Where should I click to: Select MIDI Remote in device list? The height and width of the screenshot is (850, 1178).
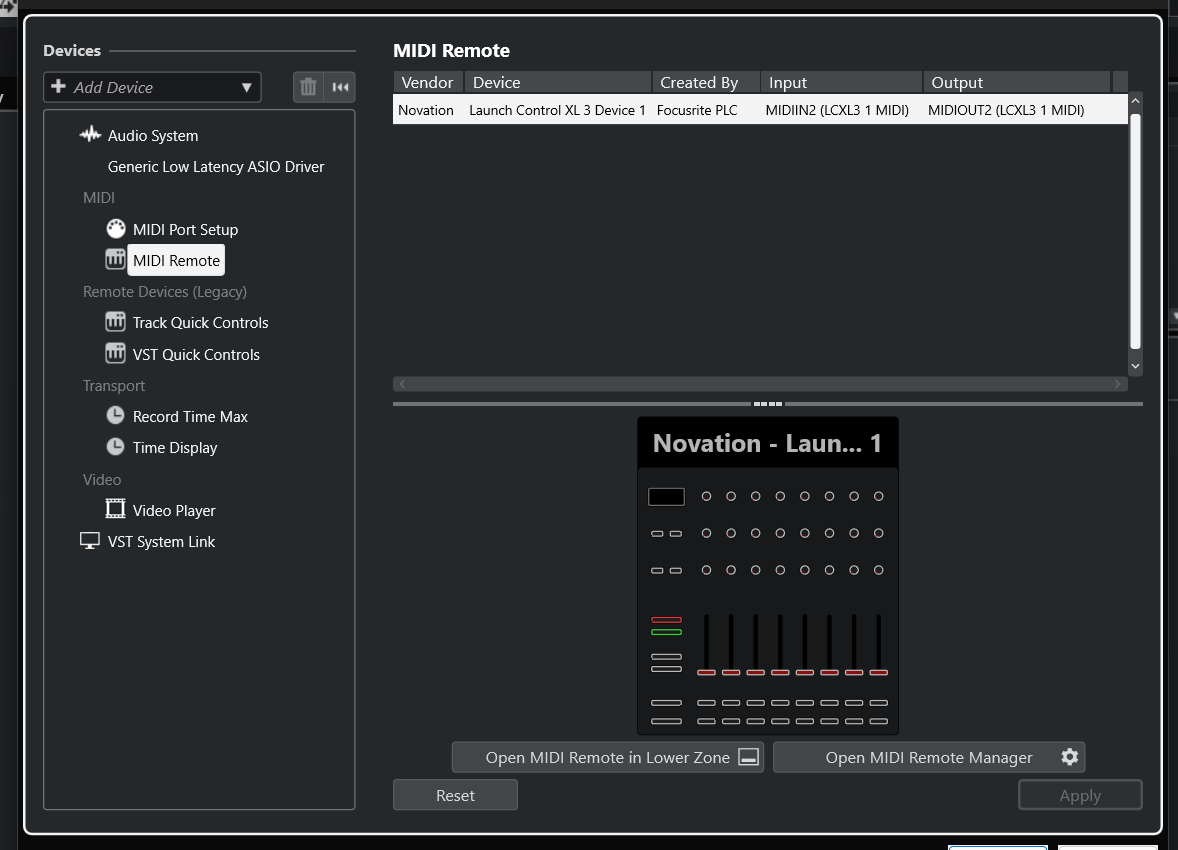(176, 260)
